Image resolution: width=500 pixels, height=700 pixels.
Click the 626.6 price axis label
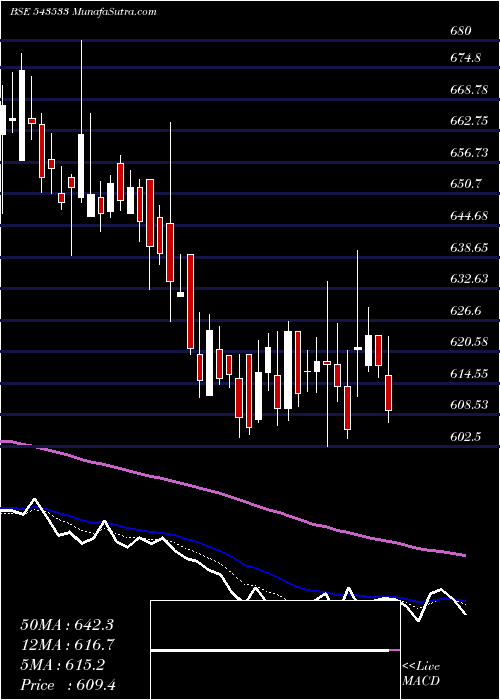(x=468, y=311)
